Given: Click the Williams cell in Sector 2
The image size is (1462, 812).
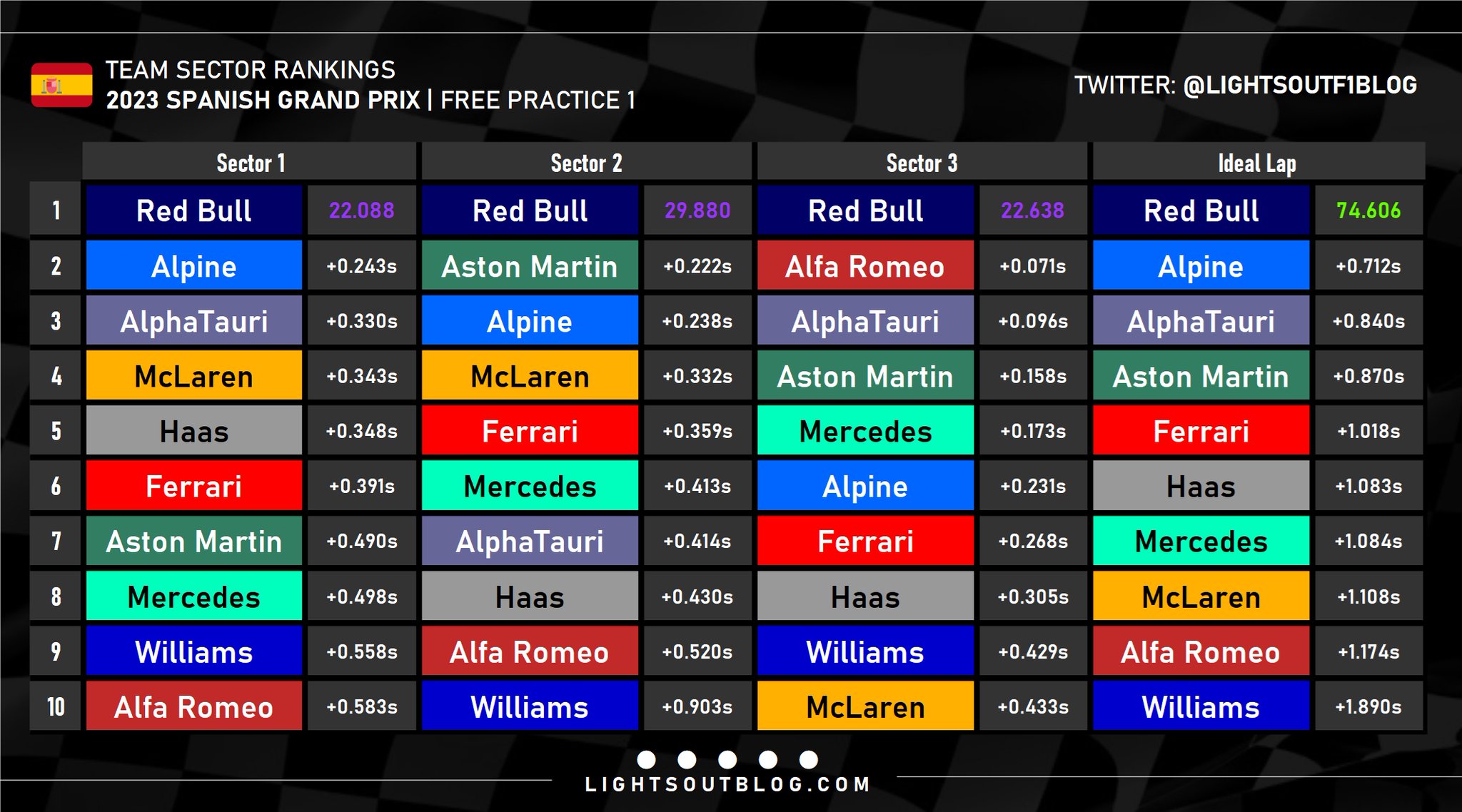Looking at the screenshot, I should pos(529,707).
